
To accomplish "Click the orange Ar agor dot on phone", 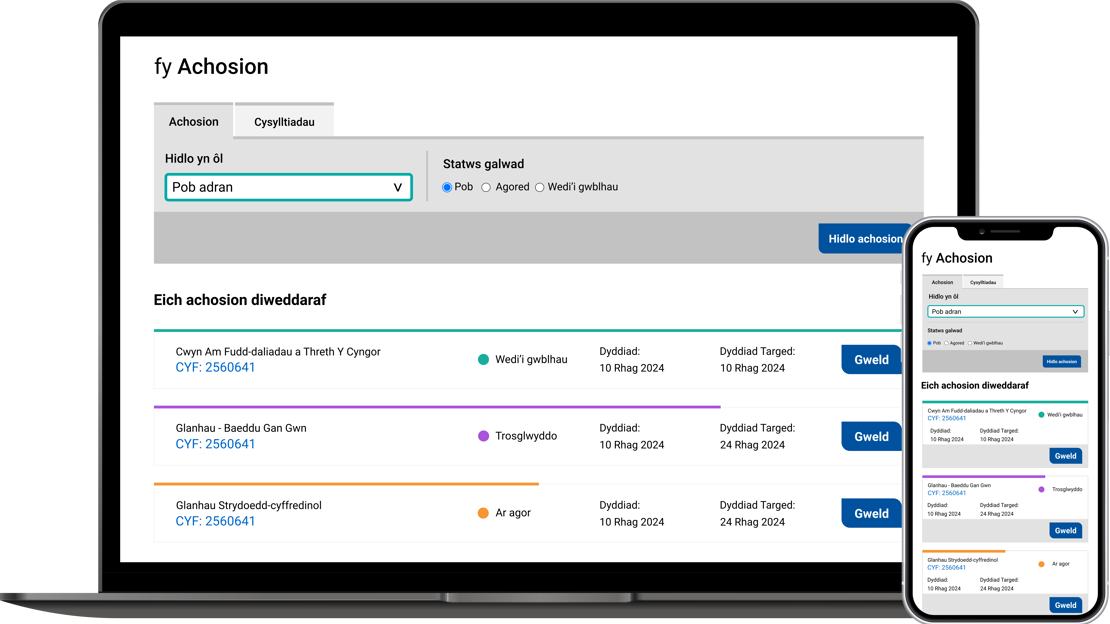I will click(x=1042, y=564).
